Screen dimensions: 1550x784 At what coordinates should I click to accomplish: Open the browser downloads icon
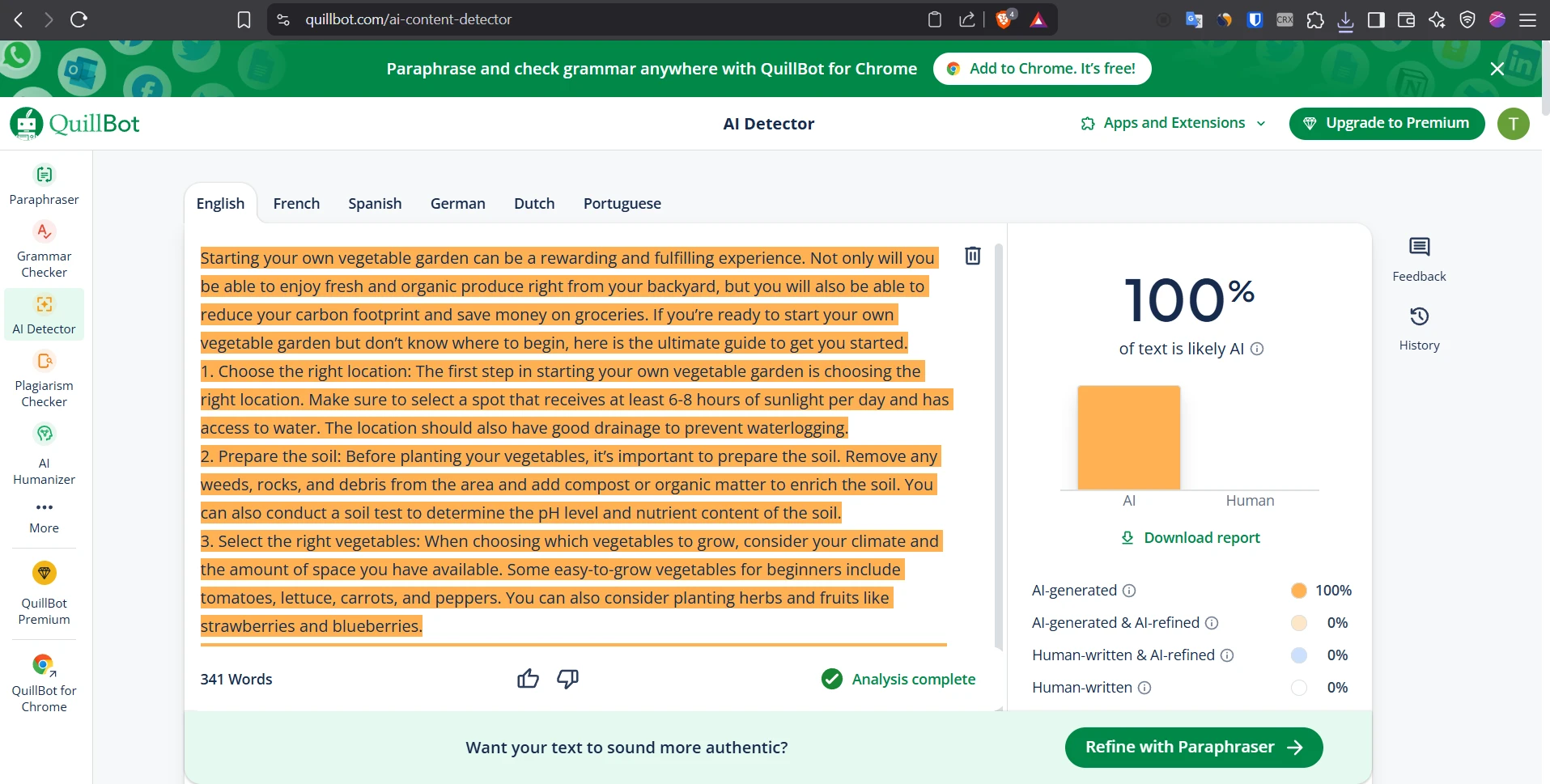[1345, 20]
